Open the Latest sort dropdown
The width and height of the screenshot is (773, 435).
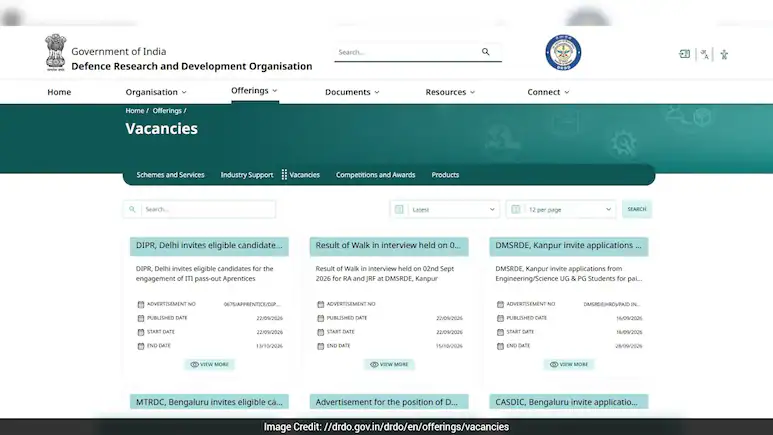(x=445, y=210)
